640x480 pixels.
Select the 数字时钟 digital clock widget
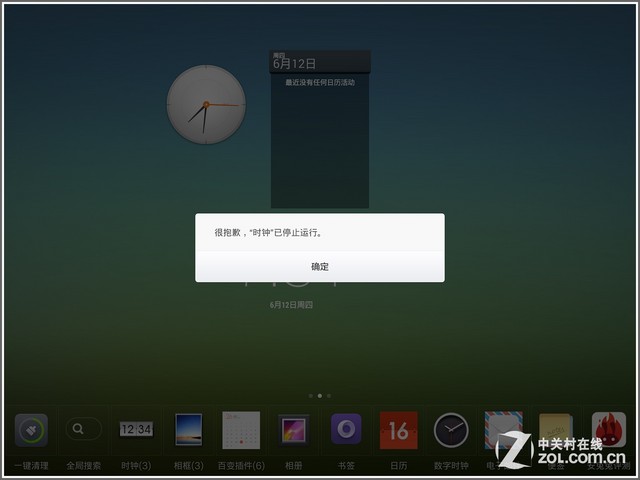(x=451, y=430)
